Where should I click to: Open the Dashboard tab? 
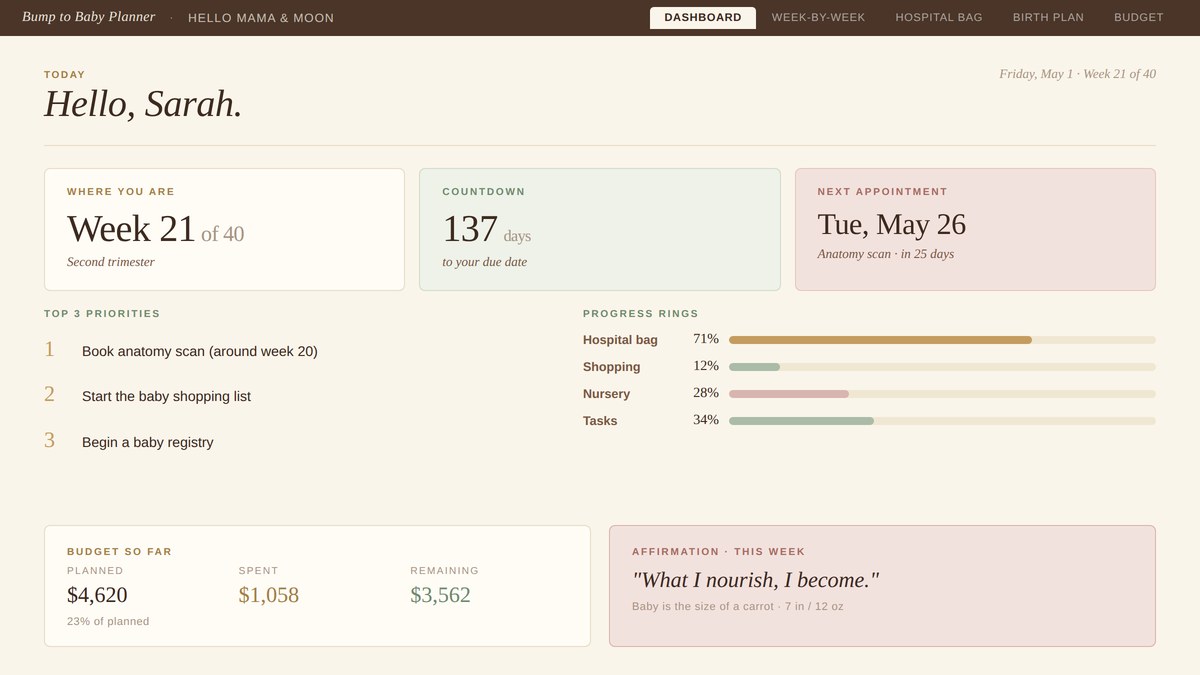[x=703, y=18]
